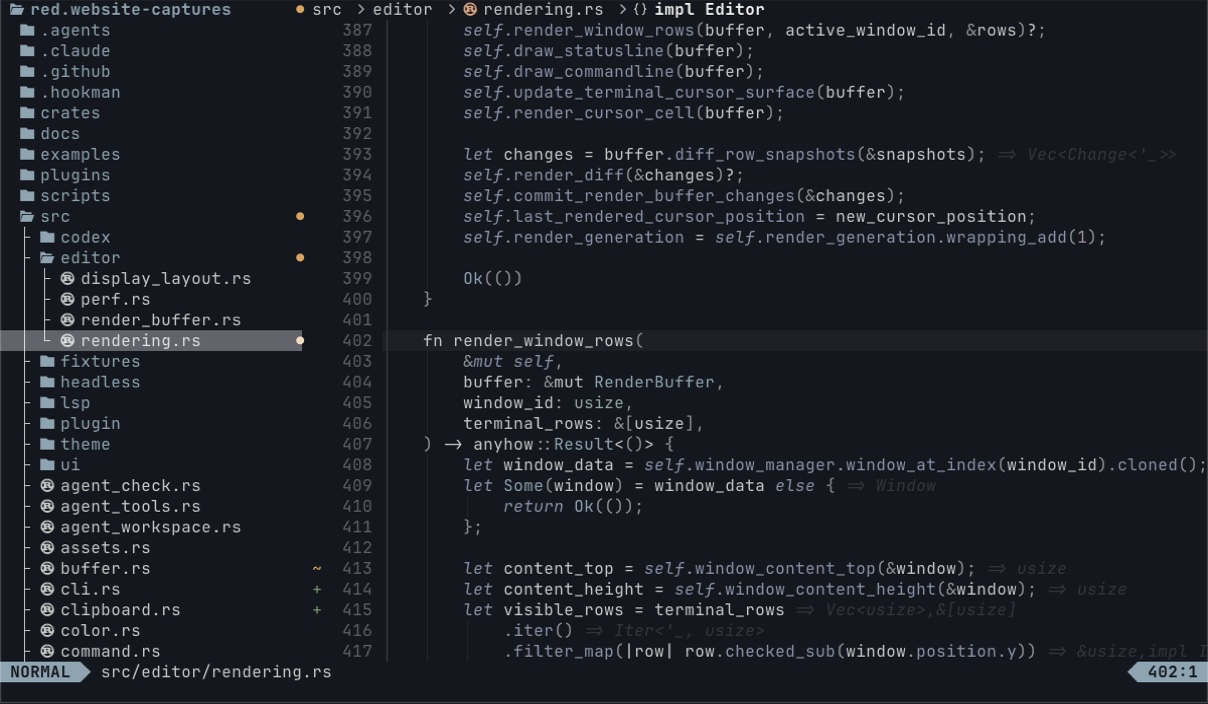Click the impl Editor breadcrumb segment
This screenshot has height=704, width=1208.
(709, 9)
